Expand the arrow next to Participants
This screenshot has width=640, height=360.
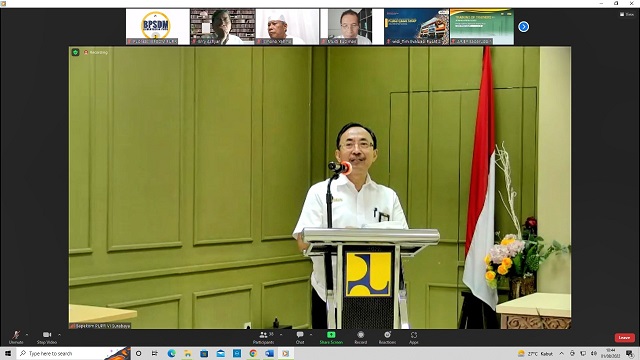coord(281,335)
